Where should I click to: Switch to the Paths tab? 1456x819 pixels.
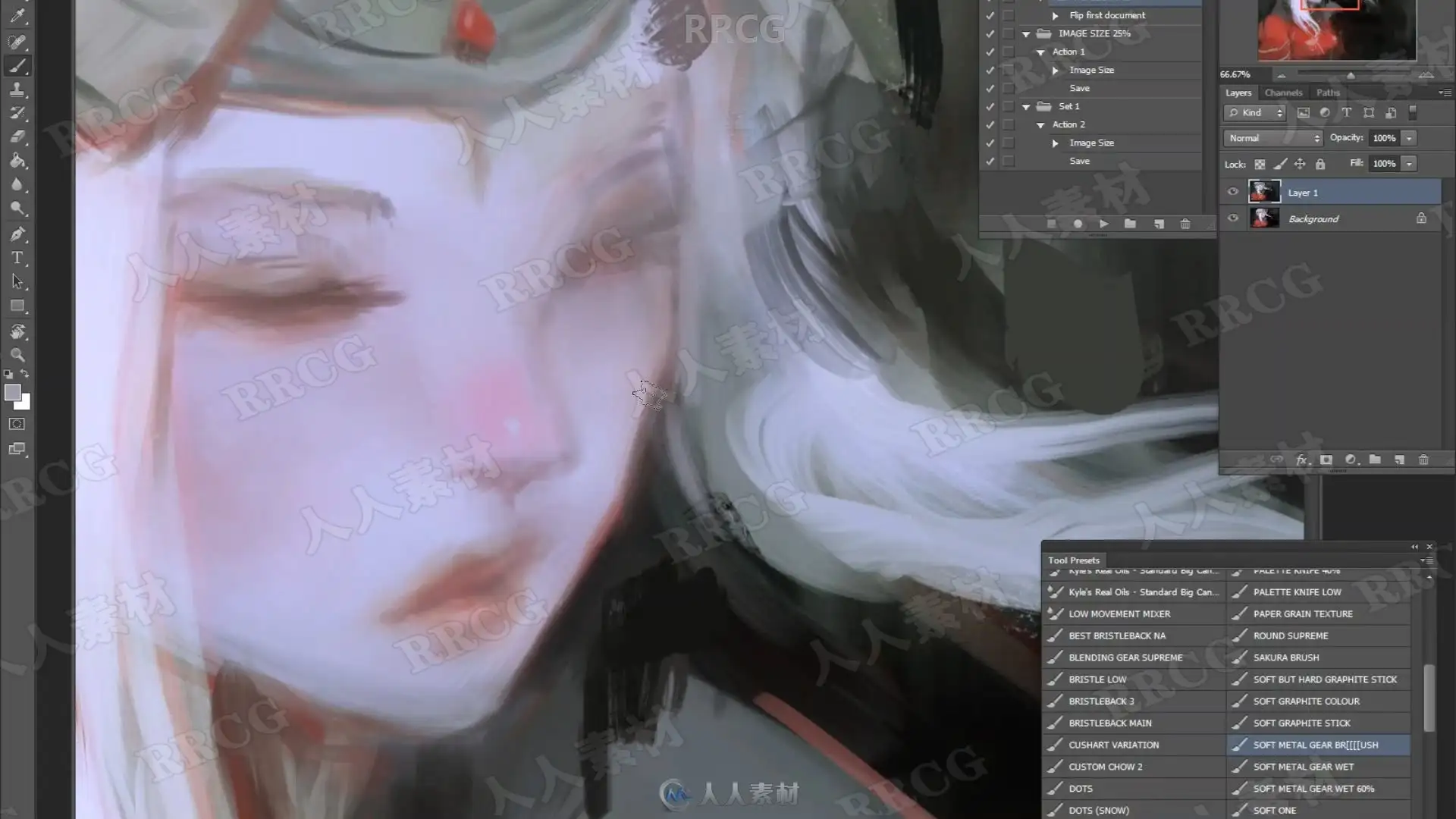(1327, 93)
